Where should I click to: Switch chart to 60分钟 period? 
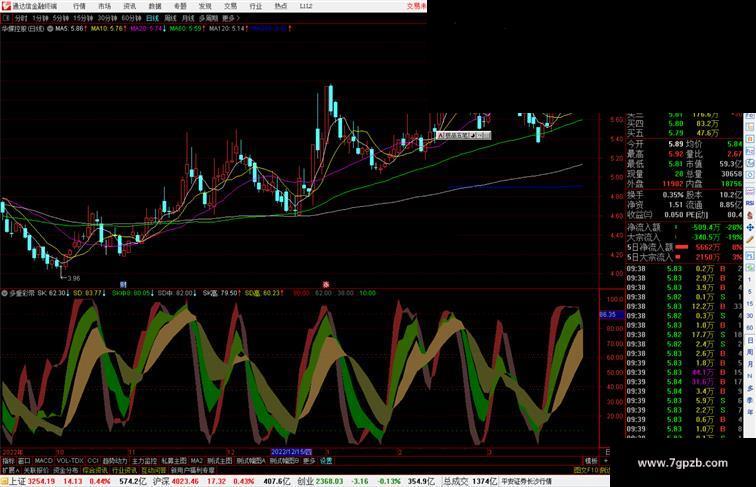(x=131, y=18)
